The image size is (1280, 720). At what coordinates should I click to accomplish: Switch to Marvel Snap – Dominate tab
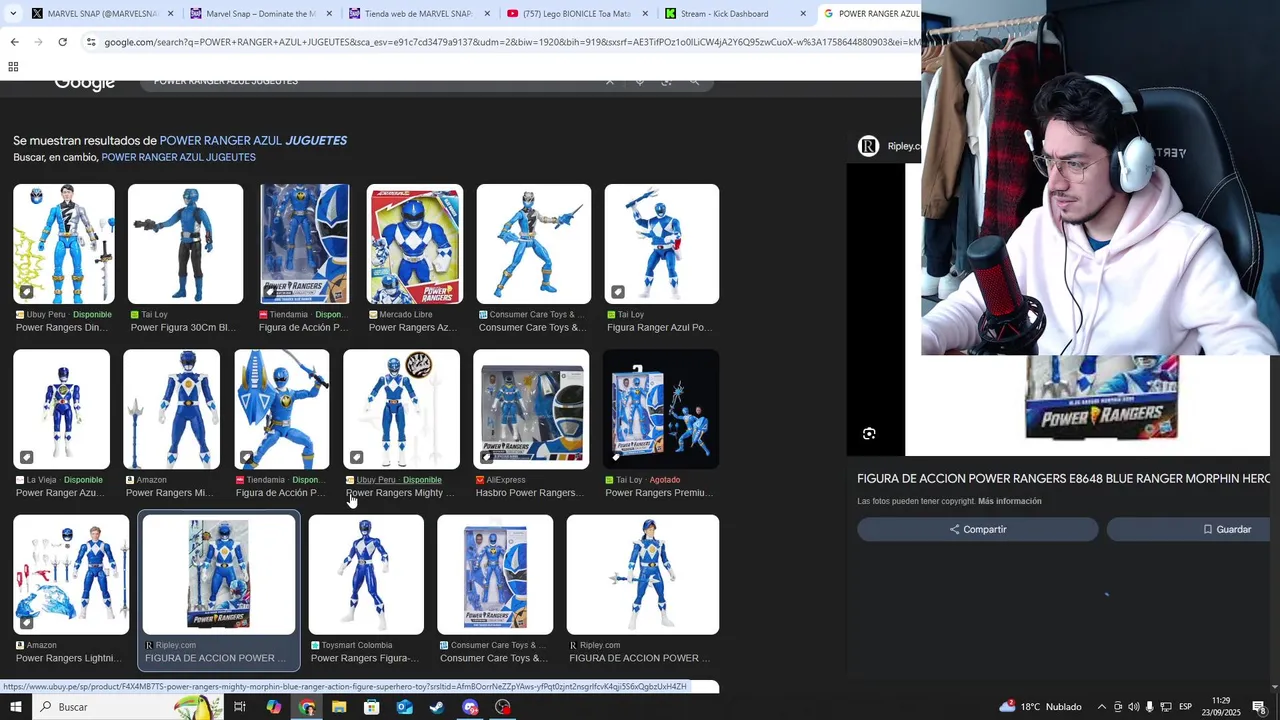(261, 14)
